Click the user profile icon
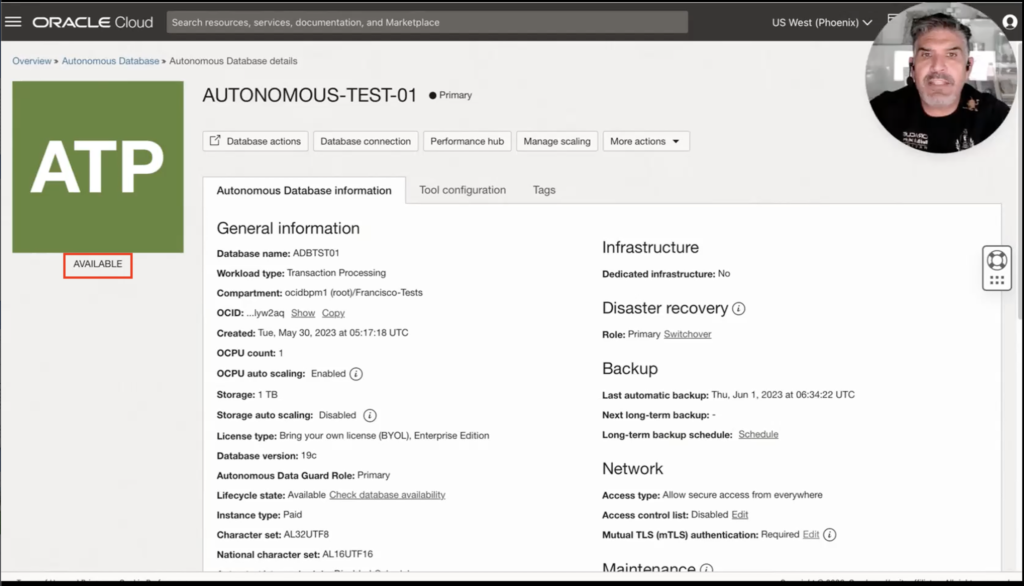1024x586 pixels. 1009,22
